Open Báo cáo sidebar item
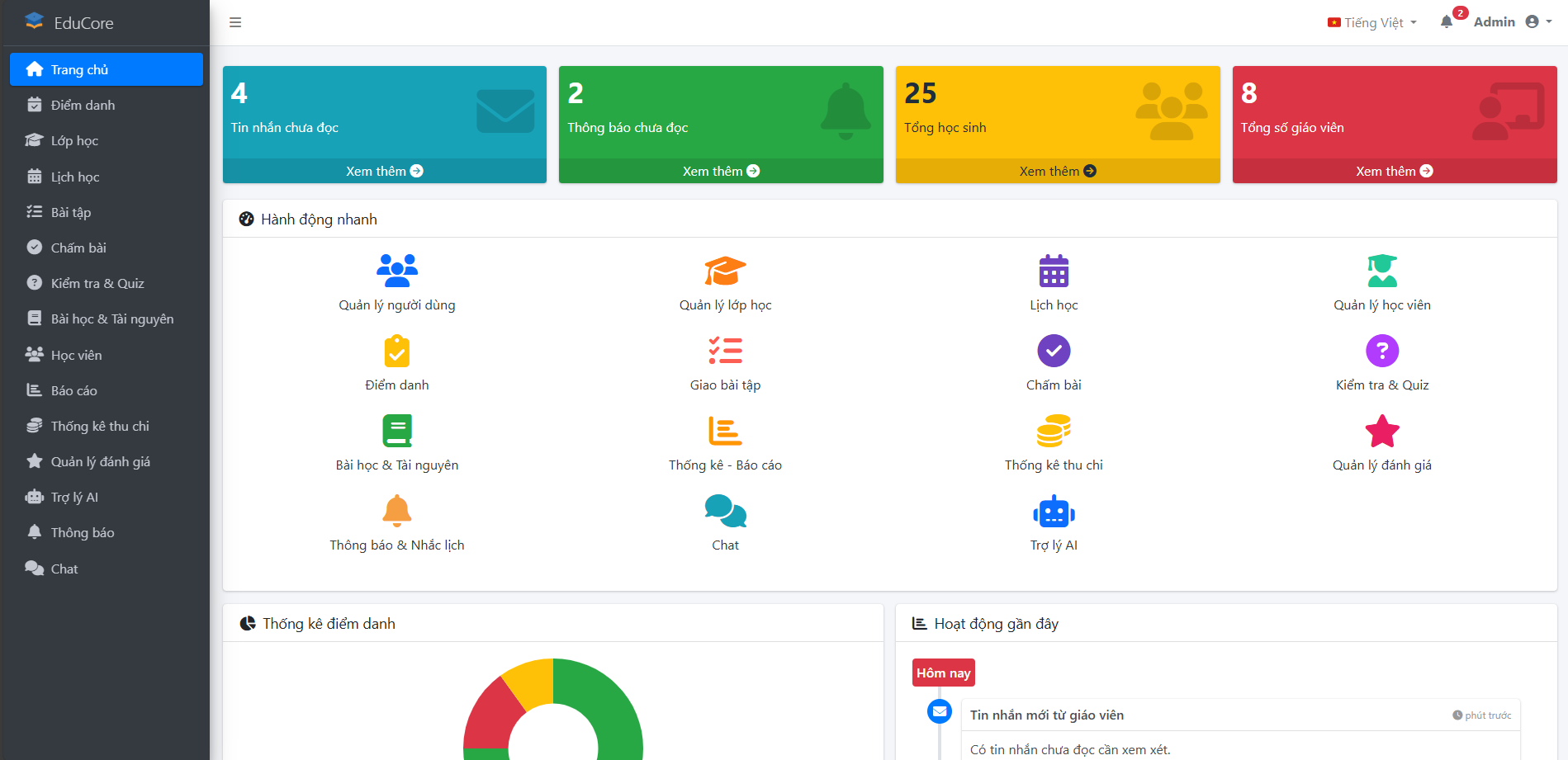1568x760 pixels. coord(107,390)
